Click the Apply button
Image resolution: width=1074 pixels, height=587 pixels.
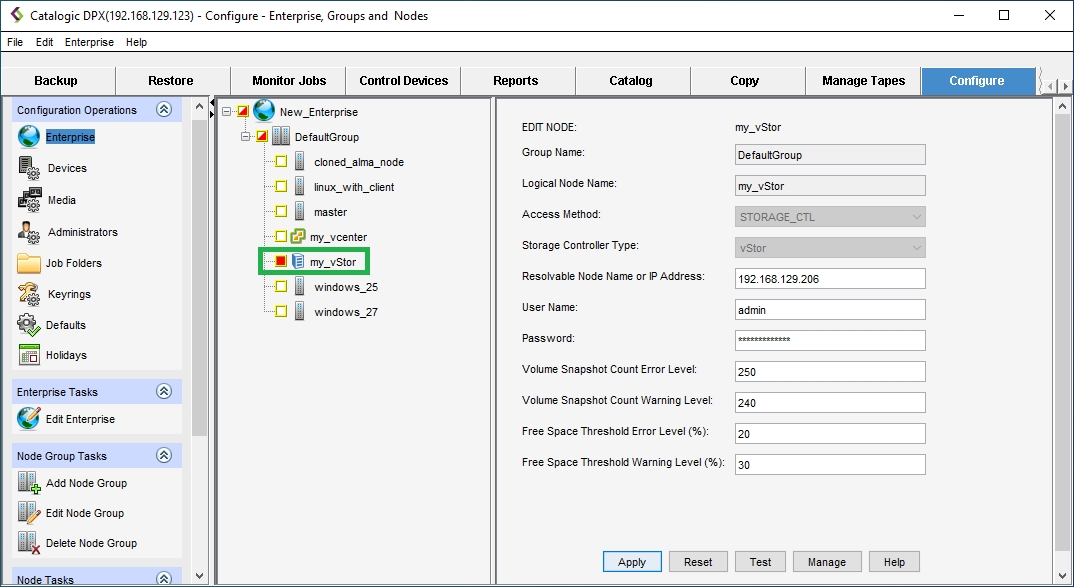pos(631,562)
